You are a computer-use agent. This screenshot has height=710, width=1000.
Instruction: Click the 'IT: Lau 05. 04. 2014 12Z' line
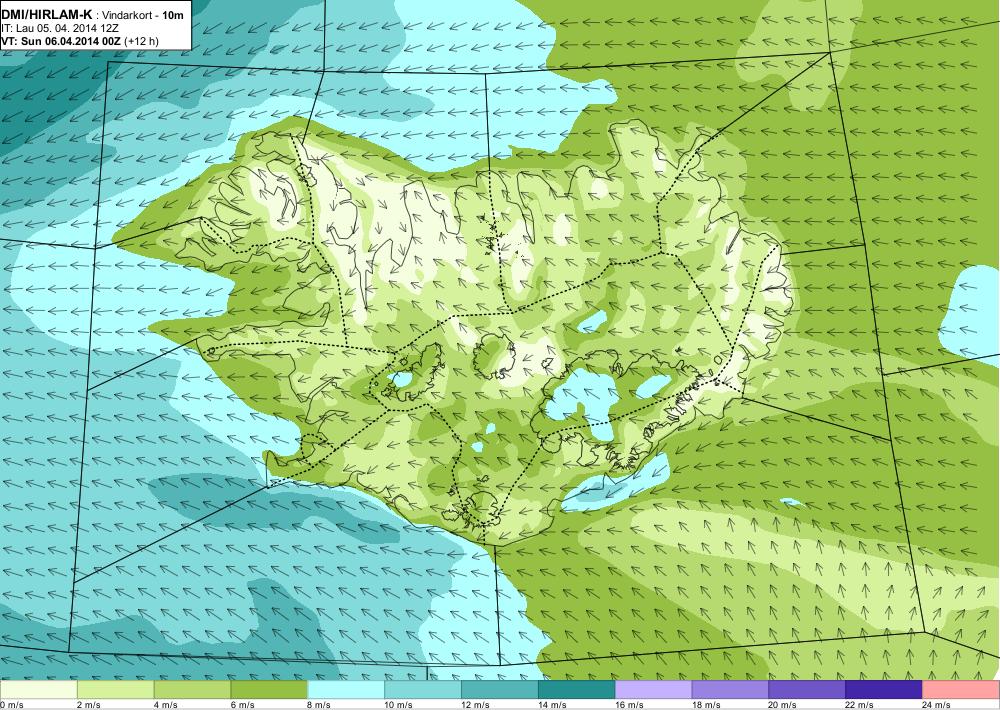[59, 29]
